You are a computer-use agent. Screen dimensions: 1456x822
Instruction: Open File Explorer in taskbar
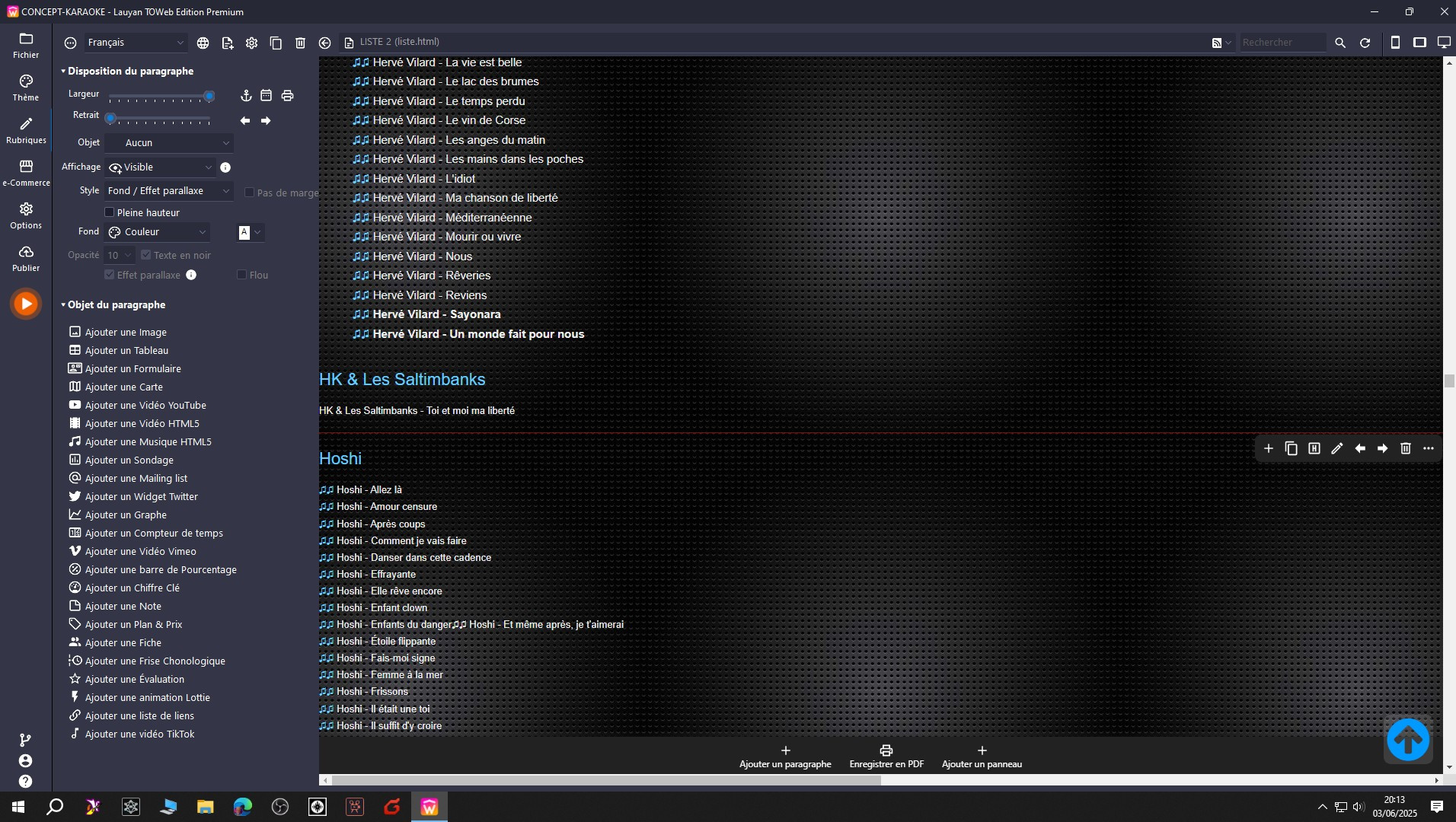[206, 807]
